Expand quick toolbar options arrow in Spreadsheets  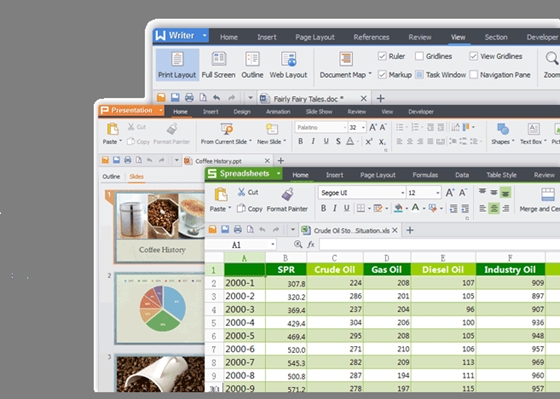292,230
